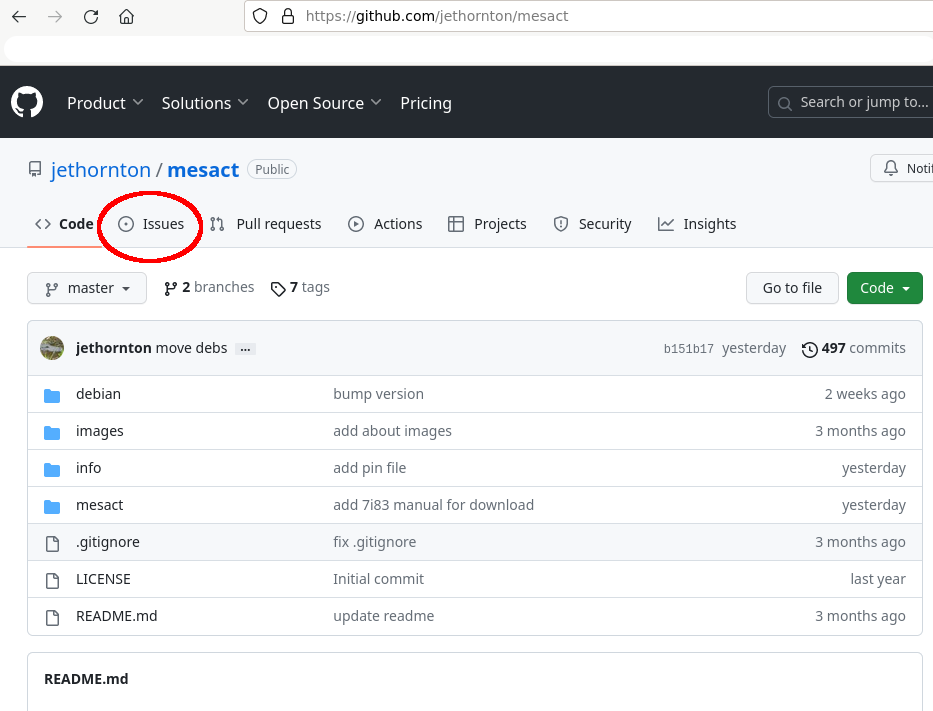
Task: Expand the green Code dropdown button
Action: [884, 288]
